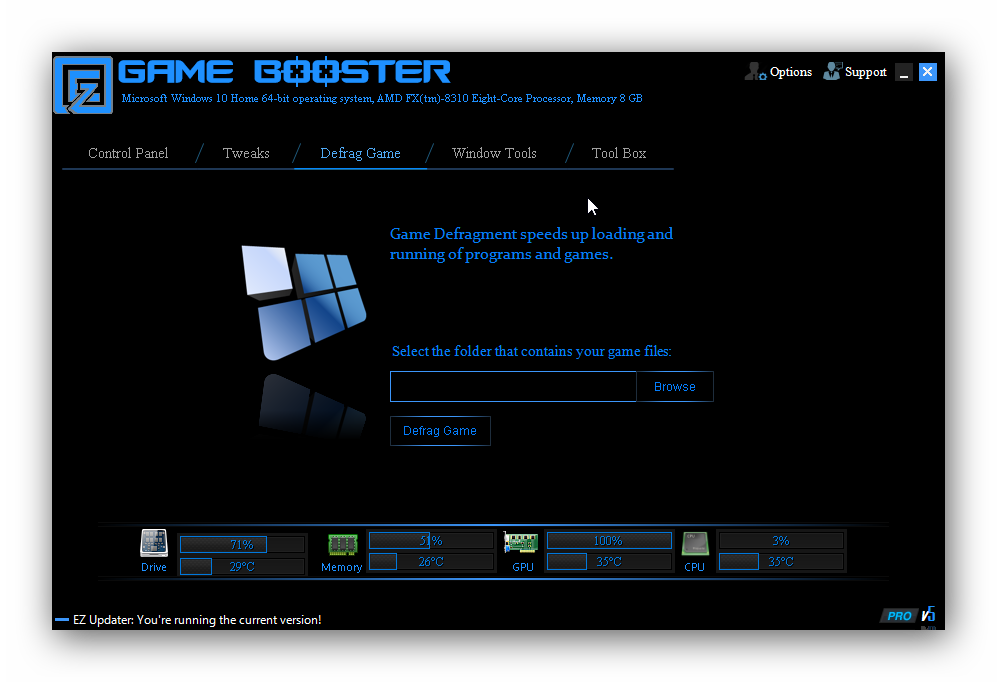This screenshot has width=997, height=682.
Task: Click the EZ Updater status message
Action: coord(197,620)
